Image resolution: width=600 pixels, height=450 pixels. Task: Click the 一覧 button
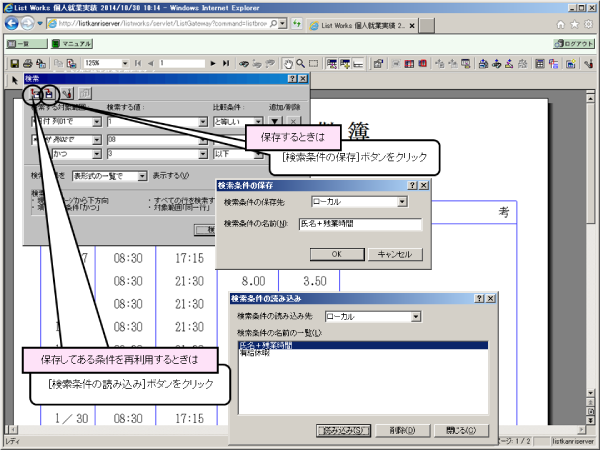[x=26, y=44]
